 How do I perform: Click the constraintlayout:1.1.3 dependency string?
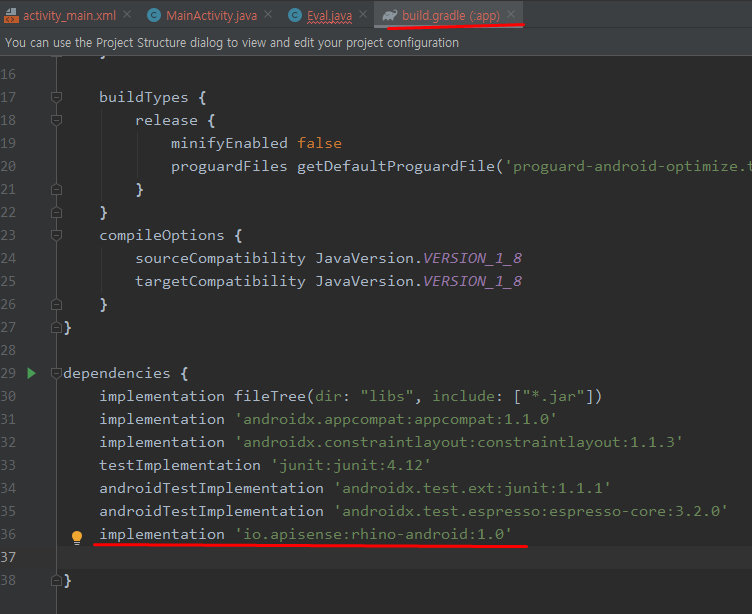458,442
